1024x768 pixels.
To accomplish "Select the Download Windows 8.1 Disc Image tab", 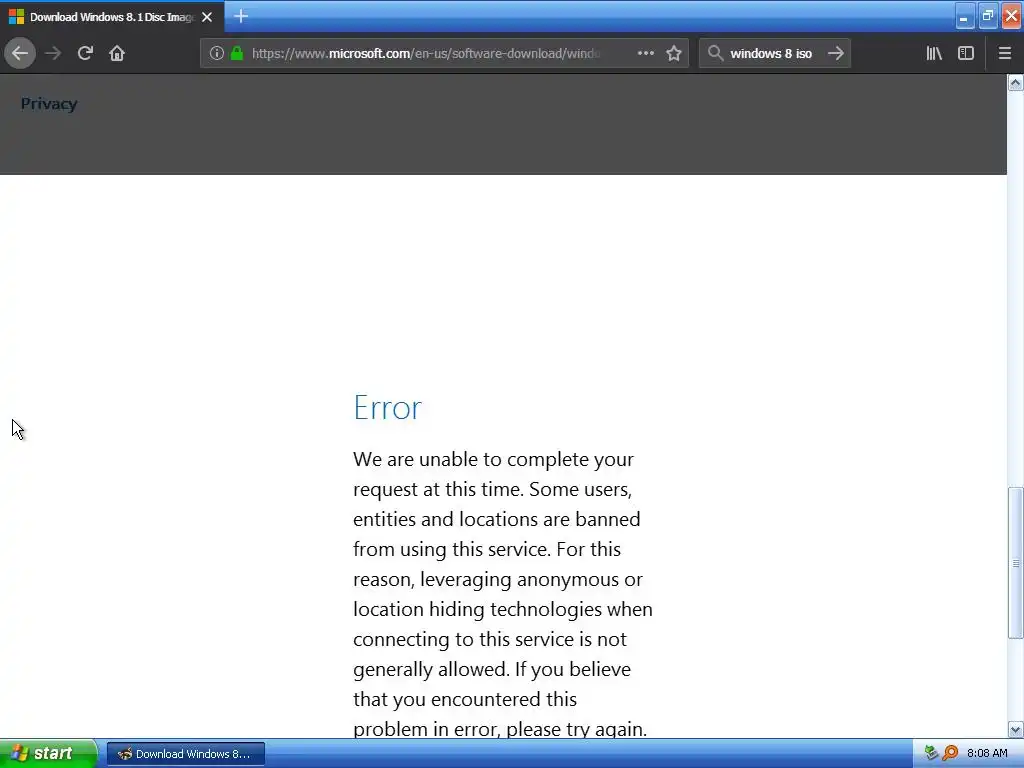I will coord(112,16).
